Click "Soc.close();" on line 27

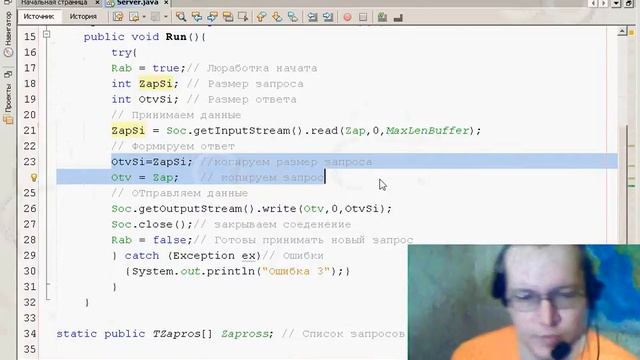(x=152, y=224)
